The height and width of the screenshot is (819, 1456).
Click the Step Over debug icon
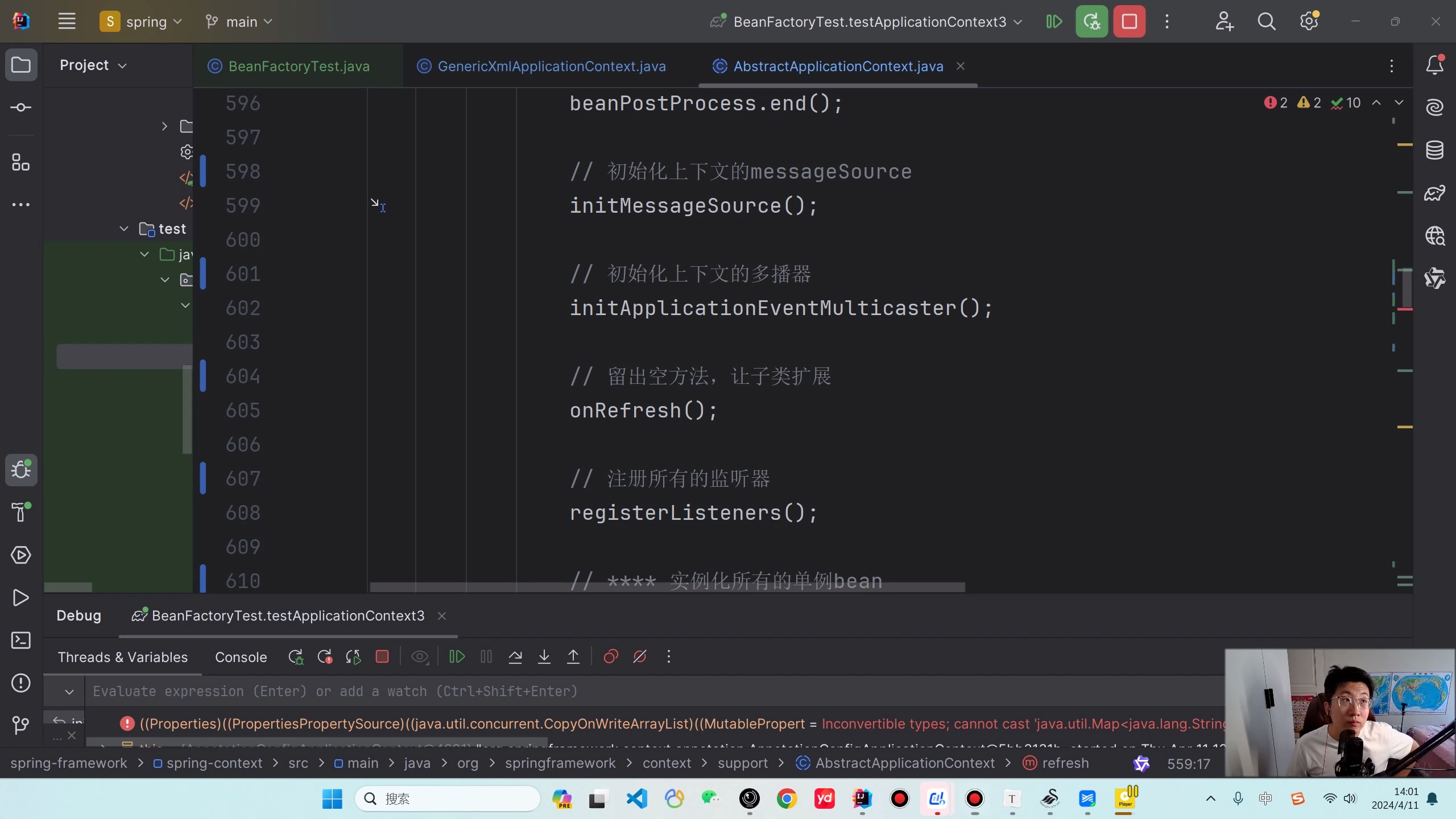[515, 657]
